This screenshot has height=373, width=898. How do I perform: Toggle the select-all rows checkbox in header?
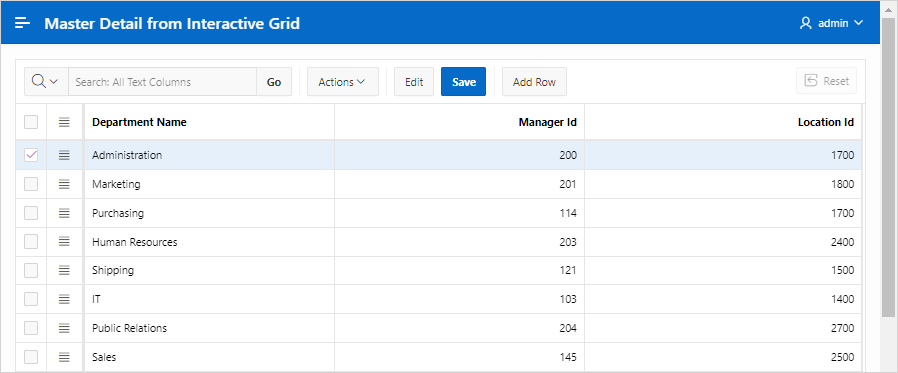coord(31,122)
